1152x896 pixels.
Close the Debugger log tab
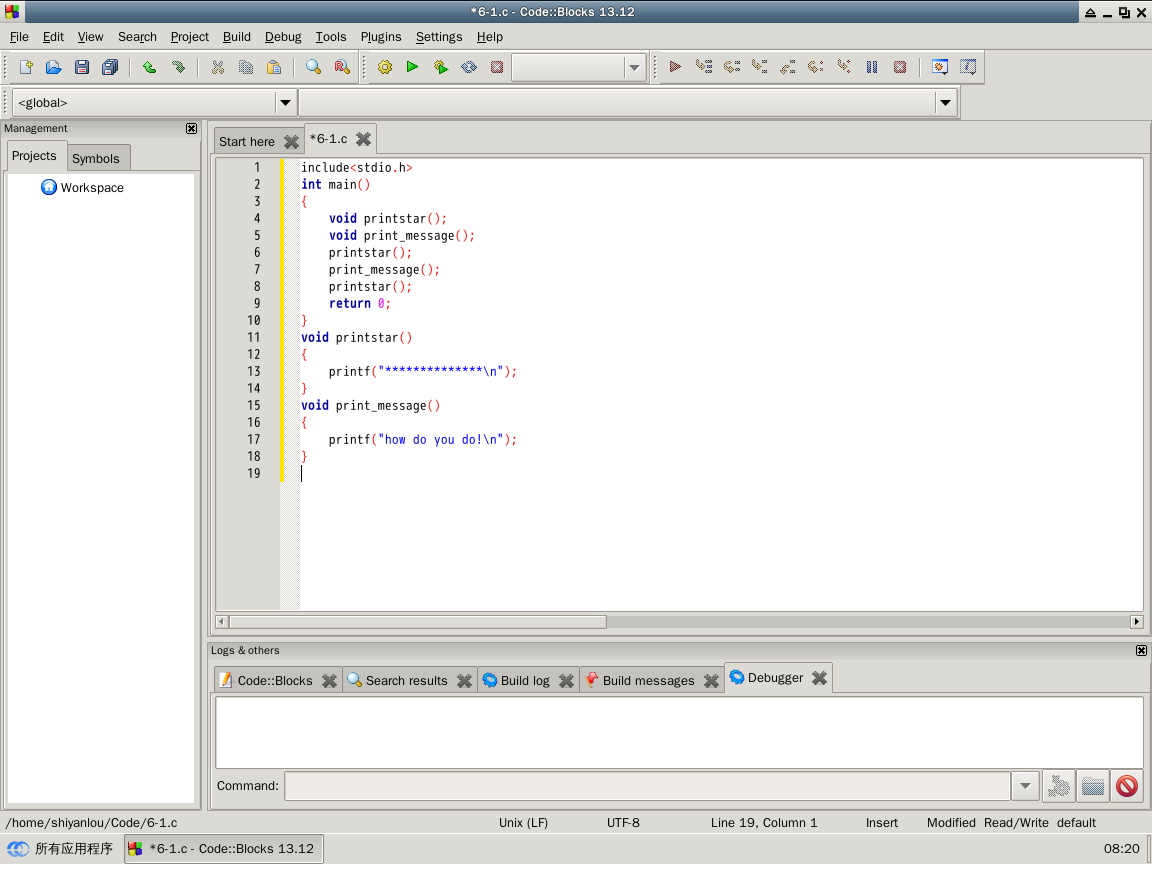tap(819, 678)
